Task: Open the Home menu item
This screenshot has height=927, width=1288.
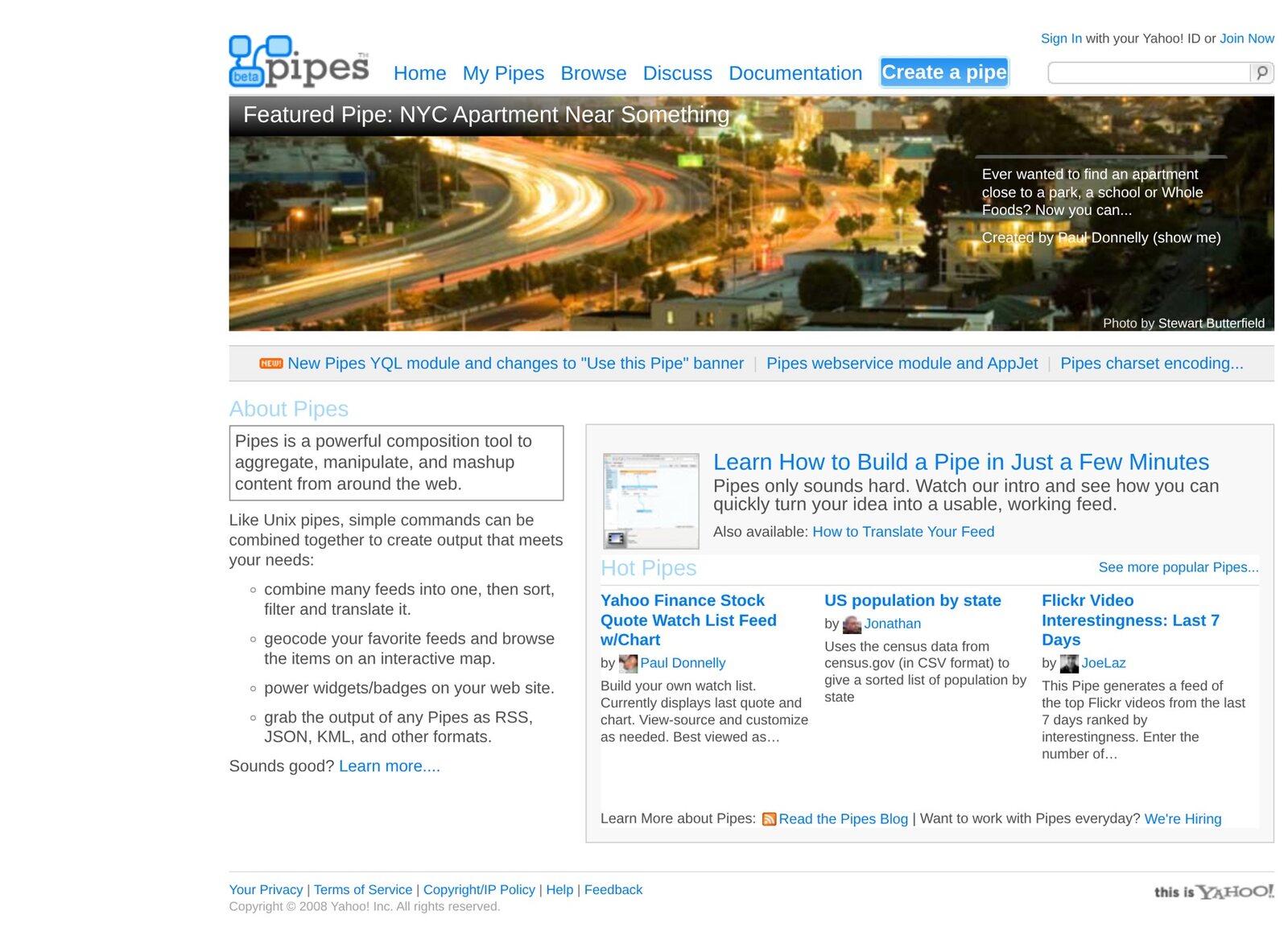Action: pyautogui.click(x=419, y=73)
